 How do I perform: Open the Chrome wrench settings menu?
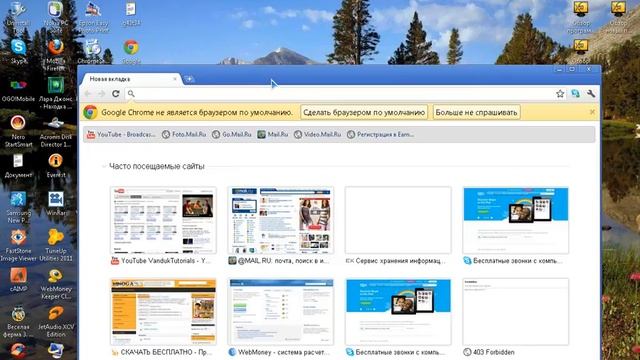click(x=591, y=94)
